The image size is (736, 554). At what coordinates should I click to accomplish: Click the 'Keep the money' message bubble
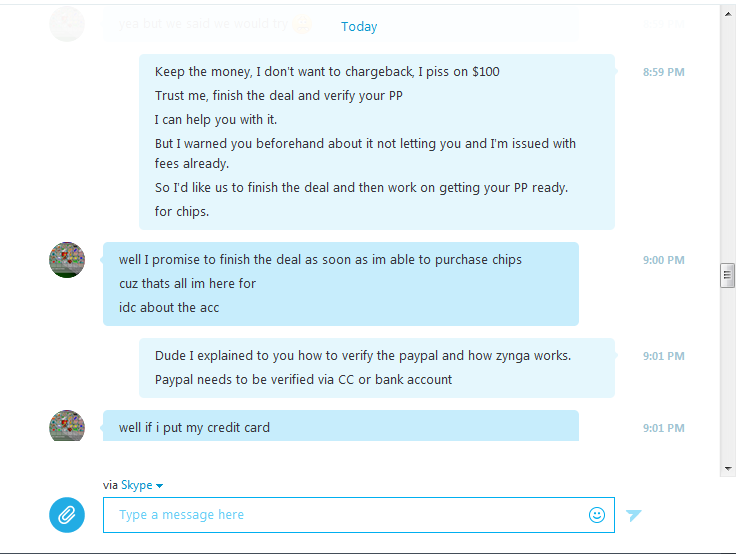pyautogui.click(x=377, y=142)
